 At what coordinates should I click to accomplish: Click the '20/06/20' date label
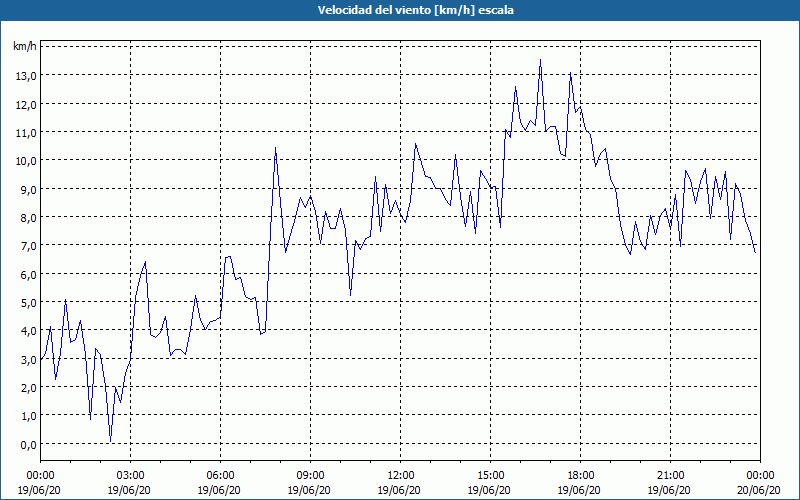(759, 490)
